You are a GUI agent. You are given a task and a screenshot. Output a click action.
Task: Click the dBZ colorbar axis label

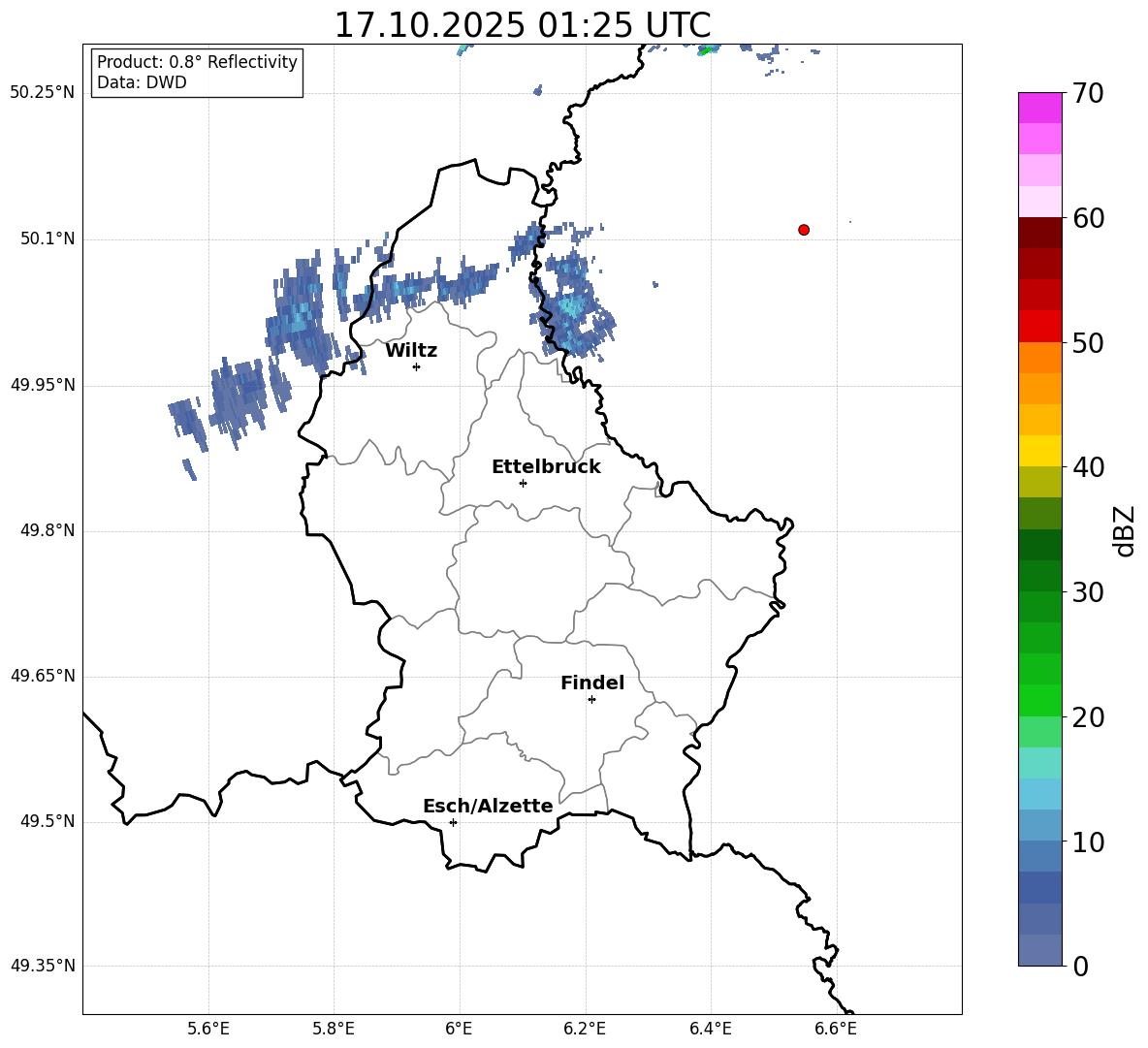point(1126,530)
